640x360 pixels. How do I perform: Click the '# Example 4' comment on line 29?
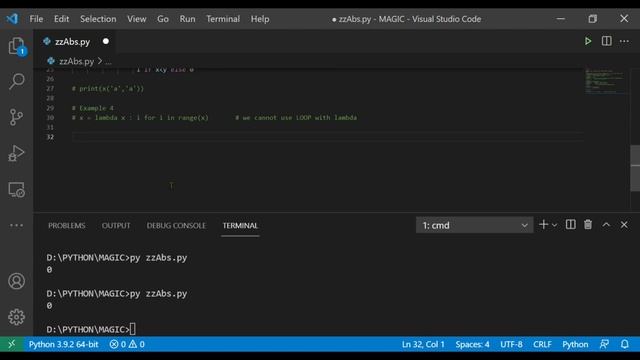(93, 108)
